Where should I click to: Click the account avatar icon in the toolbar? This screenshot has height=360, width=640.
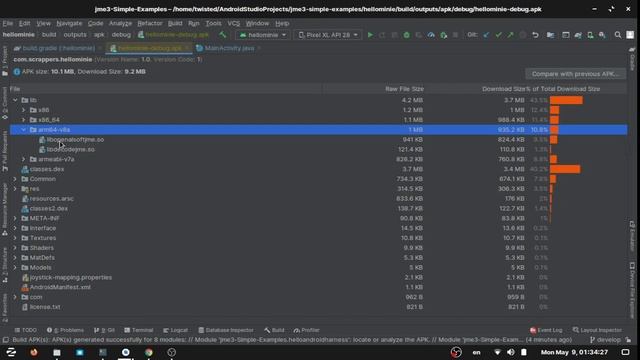630,35
